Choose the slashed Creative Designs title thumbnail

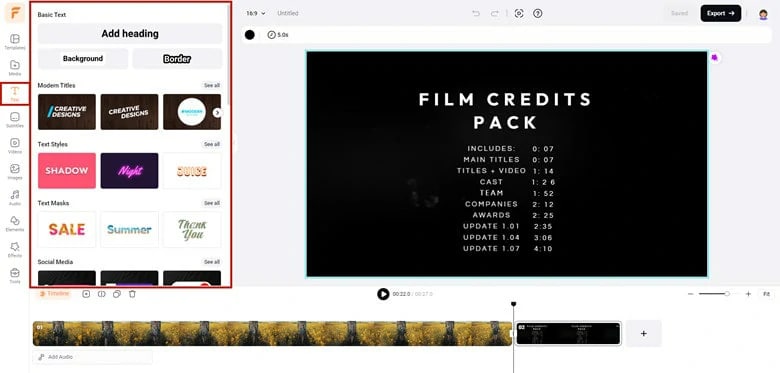[67, 112]
